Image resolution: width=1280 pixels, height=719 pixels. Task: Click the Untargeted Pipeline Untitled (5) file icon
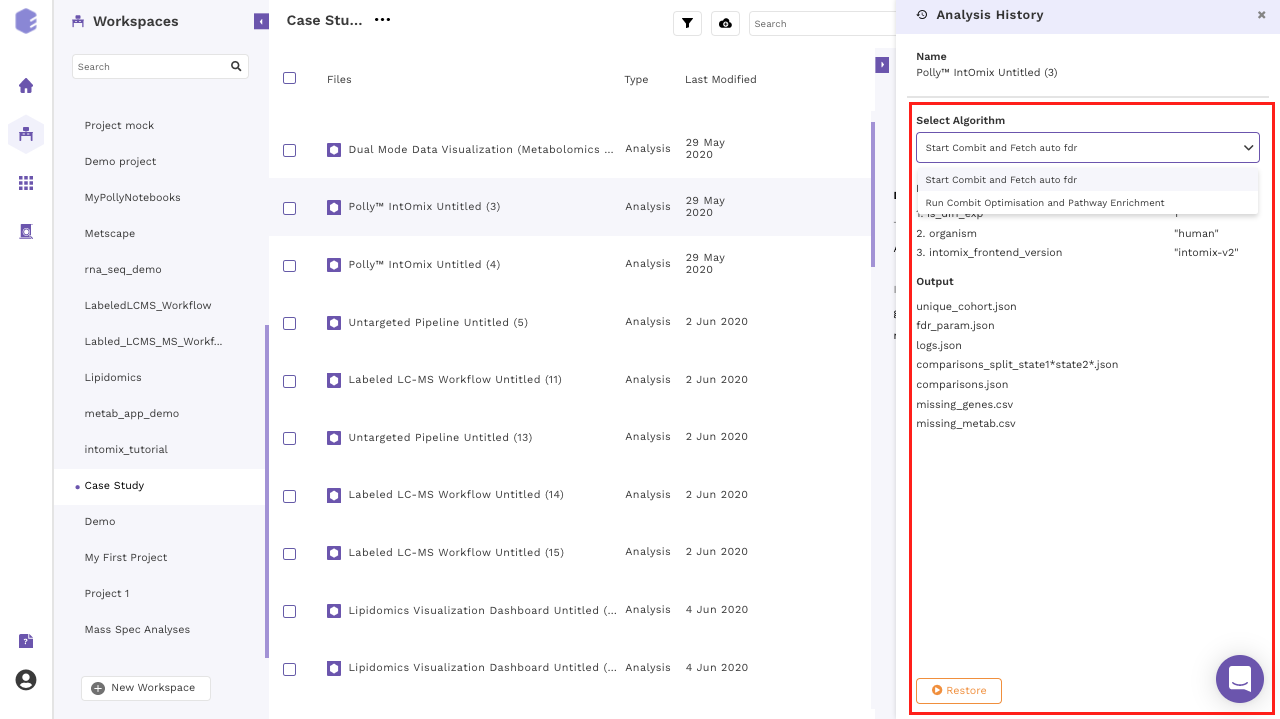click(x=334, y=323)
